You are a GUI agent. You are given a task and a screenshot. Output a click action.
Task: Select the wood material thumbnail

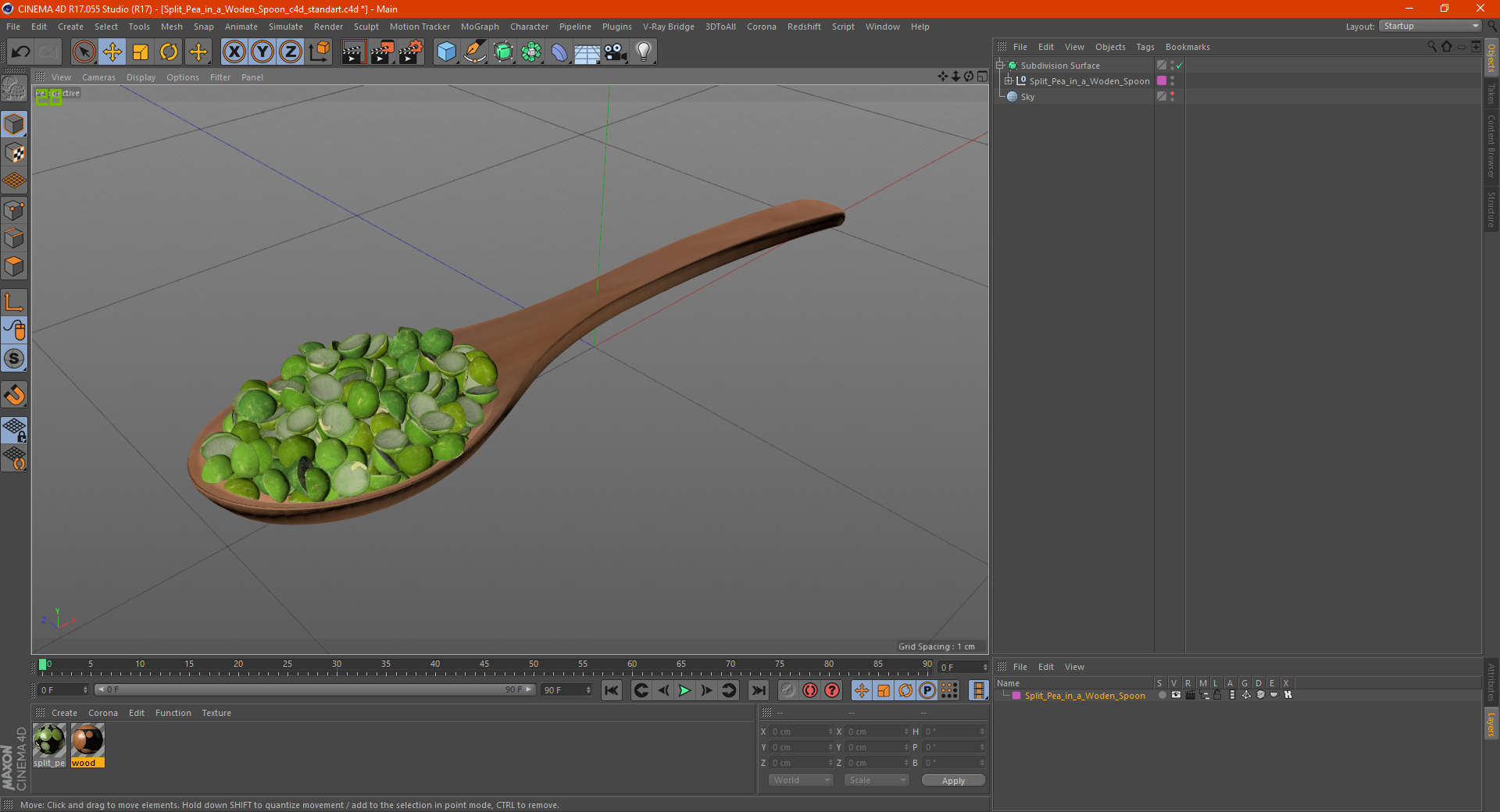[87, 746]
